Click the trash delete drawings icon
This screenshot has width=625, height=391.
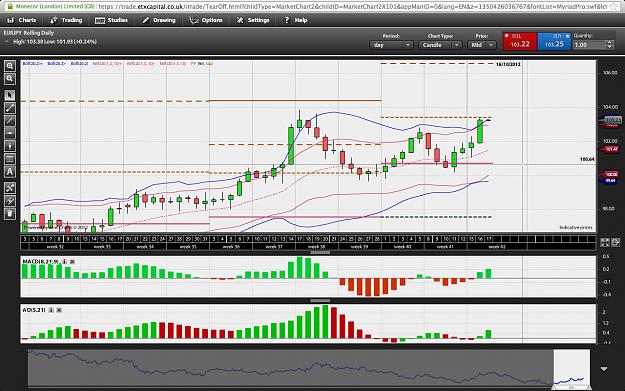pyautogui.click(x=10, y=214)
